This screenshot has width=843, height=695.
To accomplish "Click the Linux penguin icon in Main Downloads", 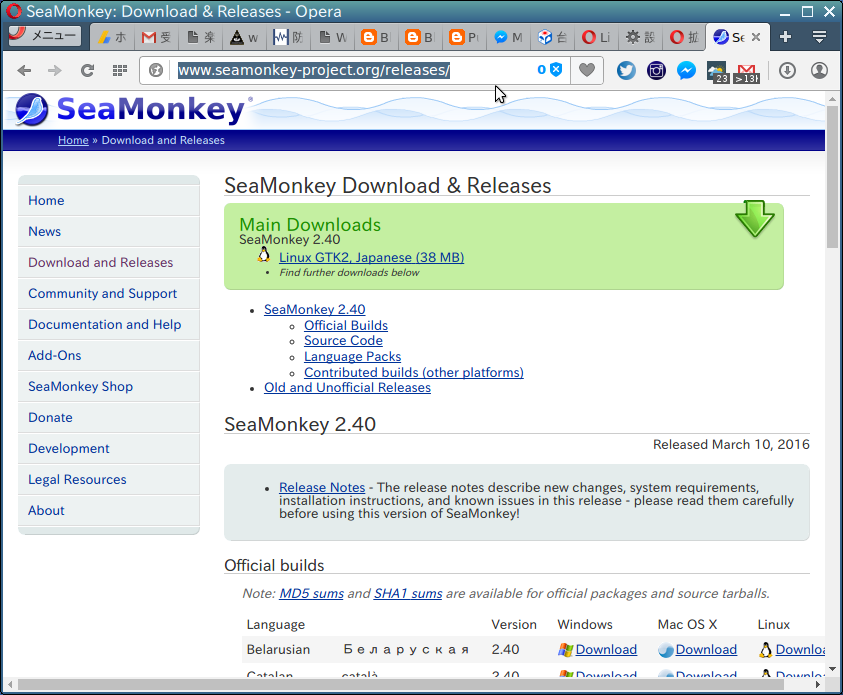I will point(263,255).
